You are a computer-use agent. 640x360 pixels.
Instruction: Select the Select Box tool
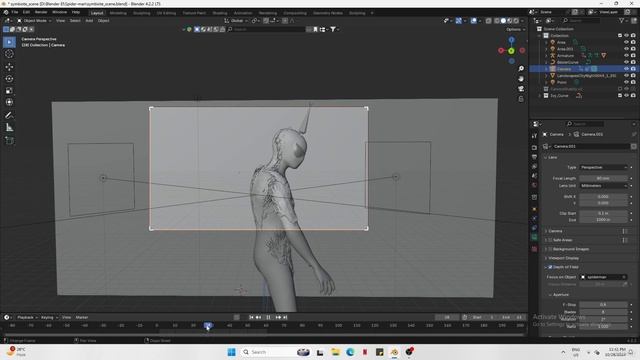(9, 42)
